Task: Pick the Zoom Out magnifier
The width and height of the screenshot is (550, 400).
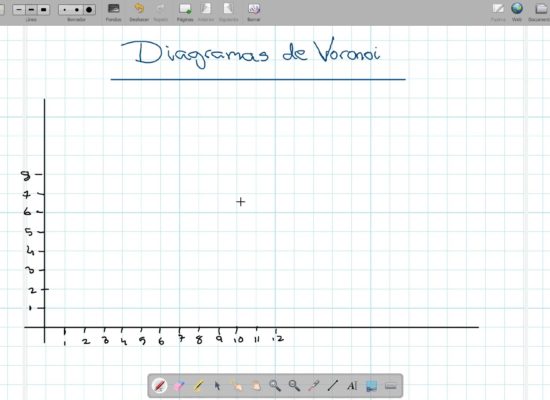Action: click(x=294, y=386)
